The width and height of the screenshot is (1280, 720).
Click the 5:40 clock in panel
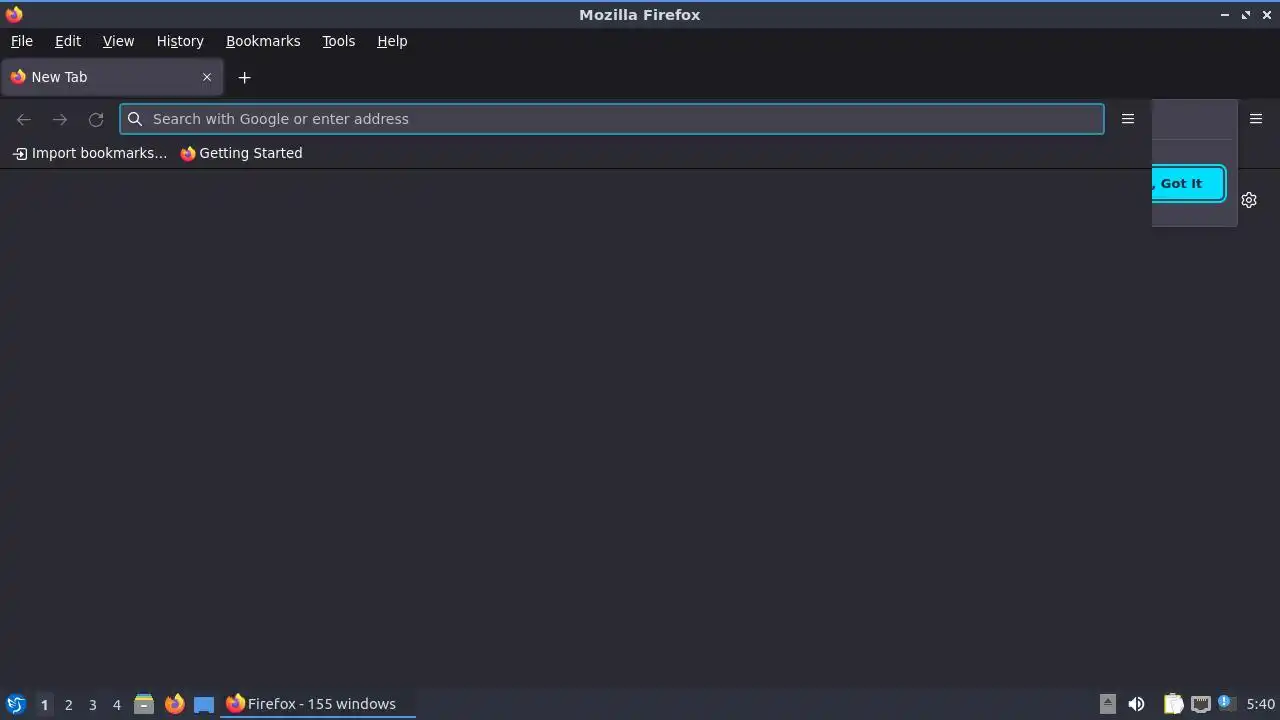[x=1261, y=704]
